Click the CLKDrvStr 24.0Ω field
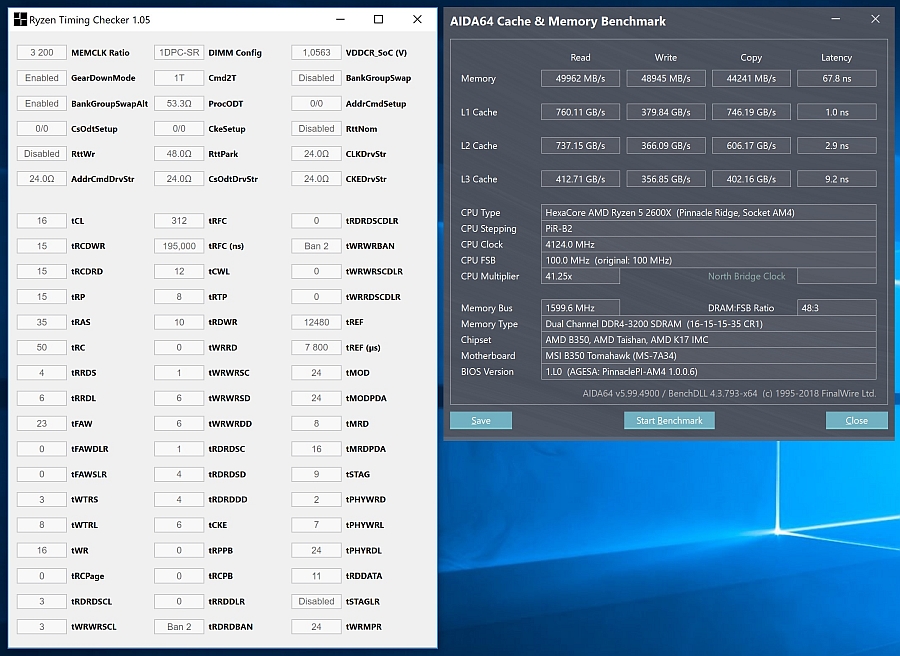Screen dimensions: 900x656 pyautogui.click(x=316, y=154)
